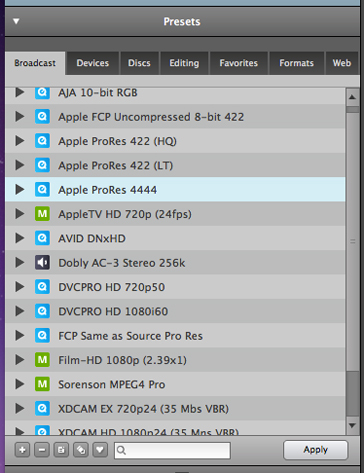Viewport: 364px width, 473px height.
Task: Expand Film-HD 1080p (2.39x1) preset
Action: 20,360
